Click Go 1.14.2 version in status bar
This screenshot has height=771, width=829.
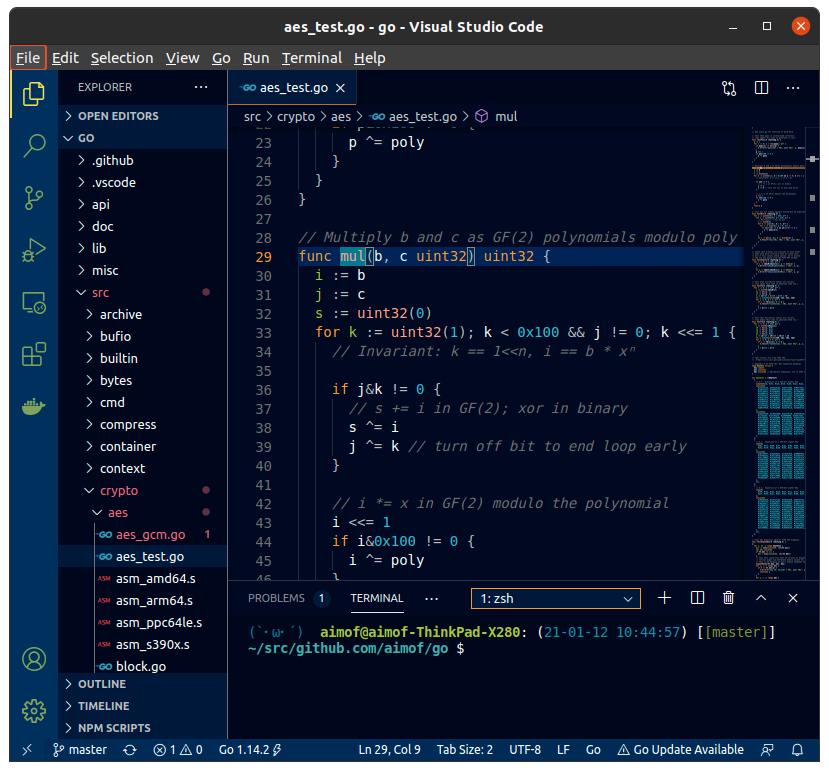pyautogui.click(x=250, y=750)
